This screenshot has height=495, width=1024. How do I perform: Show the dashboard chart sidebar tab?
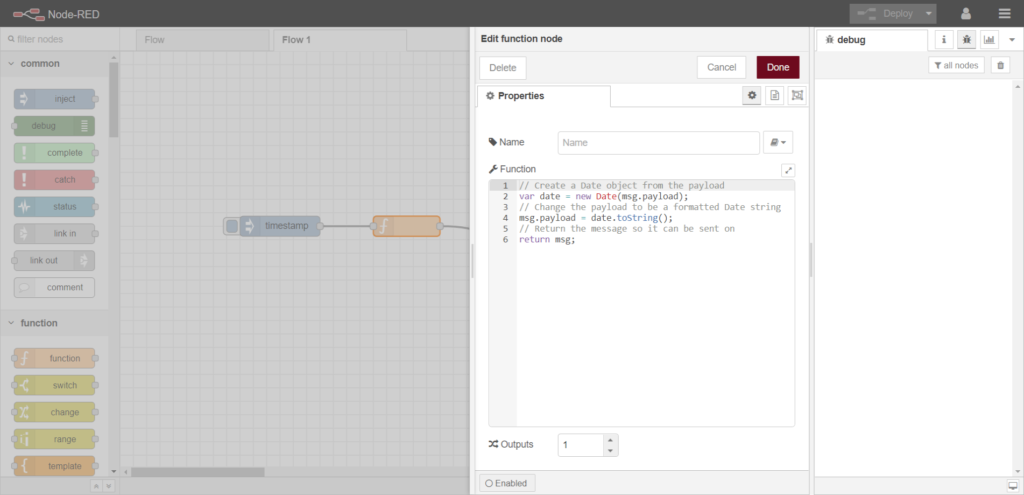point(989,40)
